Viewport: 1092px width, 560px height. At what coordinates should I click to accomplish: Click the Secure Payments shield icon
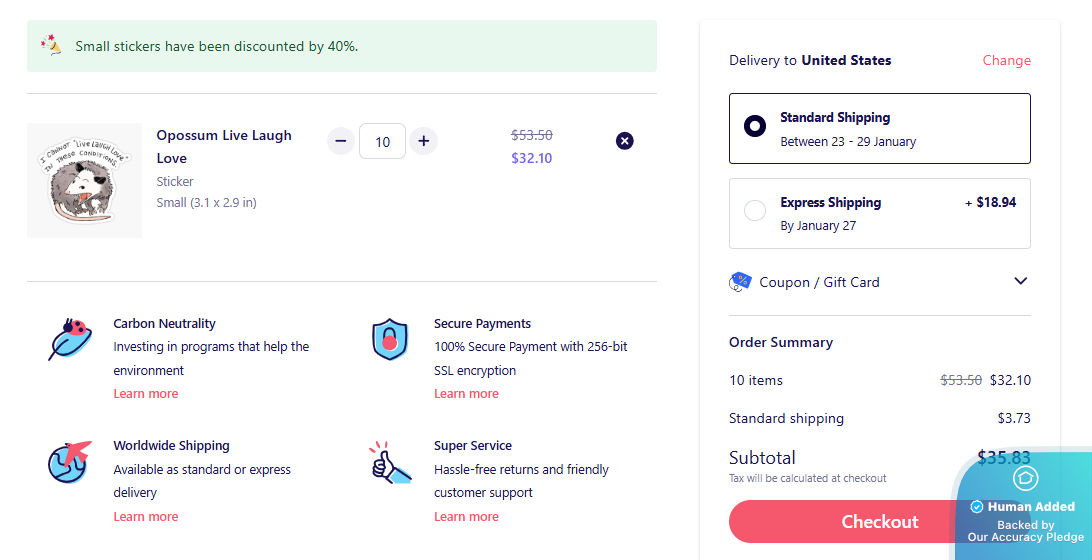(x=390, y=340)
